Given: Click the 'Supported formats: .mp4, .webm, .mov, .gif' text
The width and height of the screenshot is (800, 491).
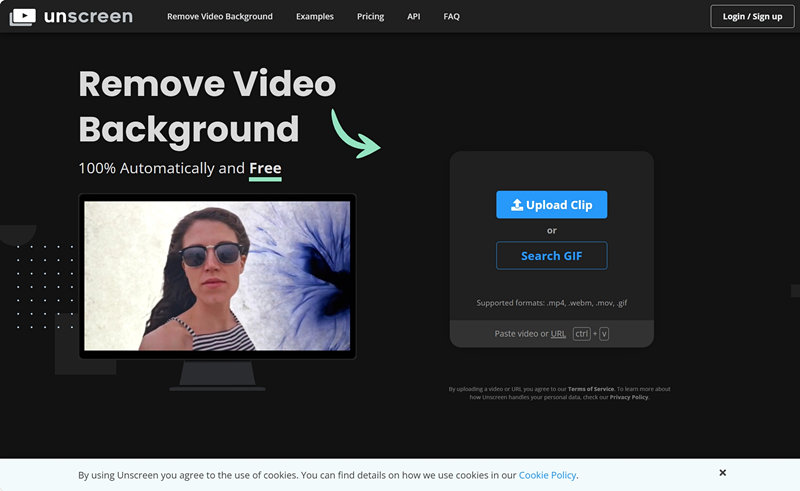Looking at the screenshot, I should 552,303.
